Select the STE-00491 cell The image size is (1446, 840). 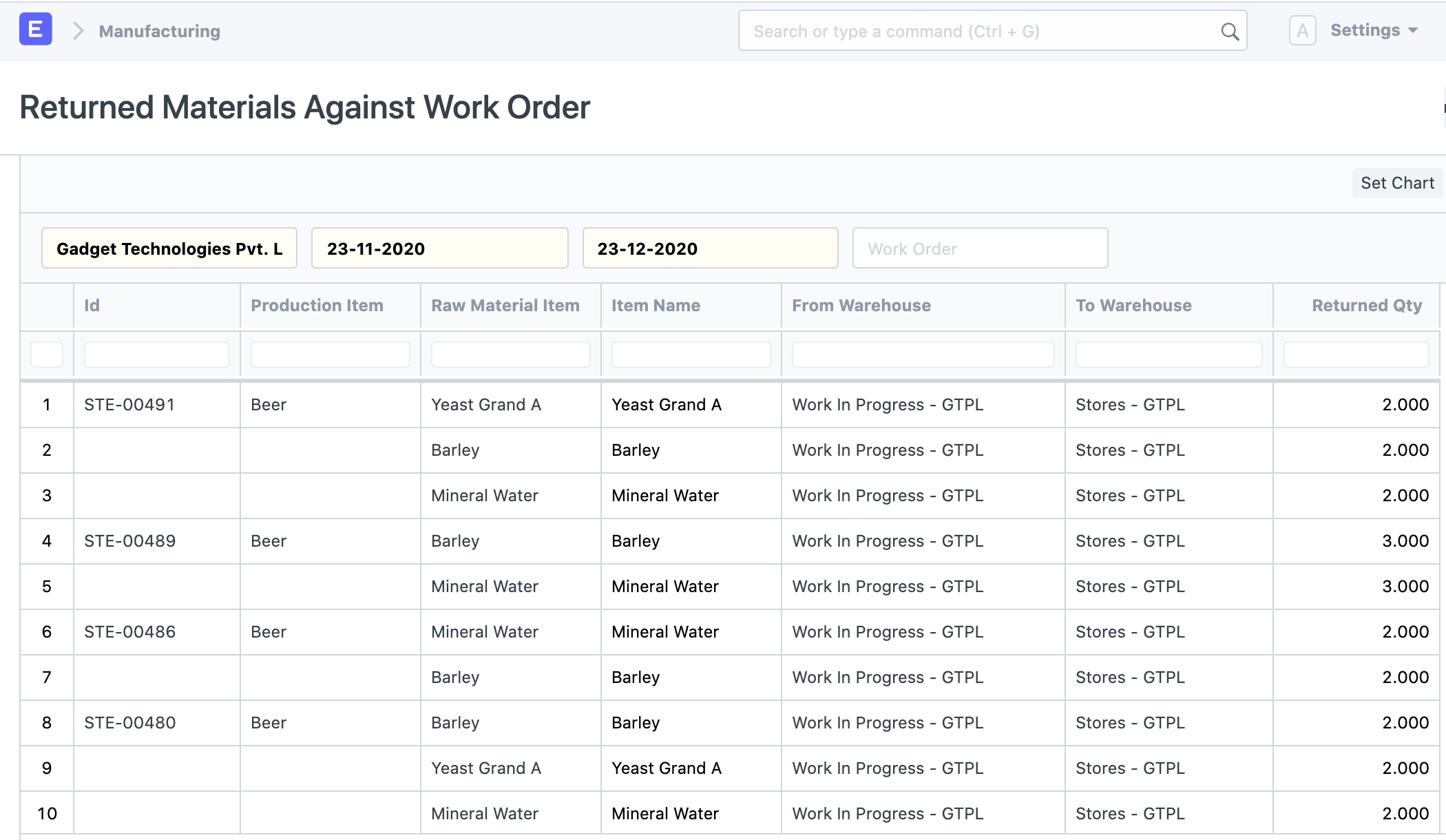click(129, 405)
